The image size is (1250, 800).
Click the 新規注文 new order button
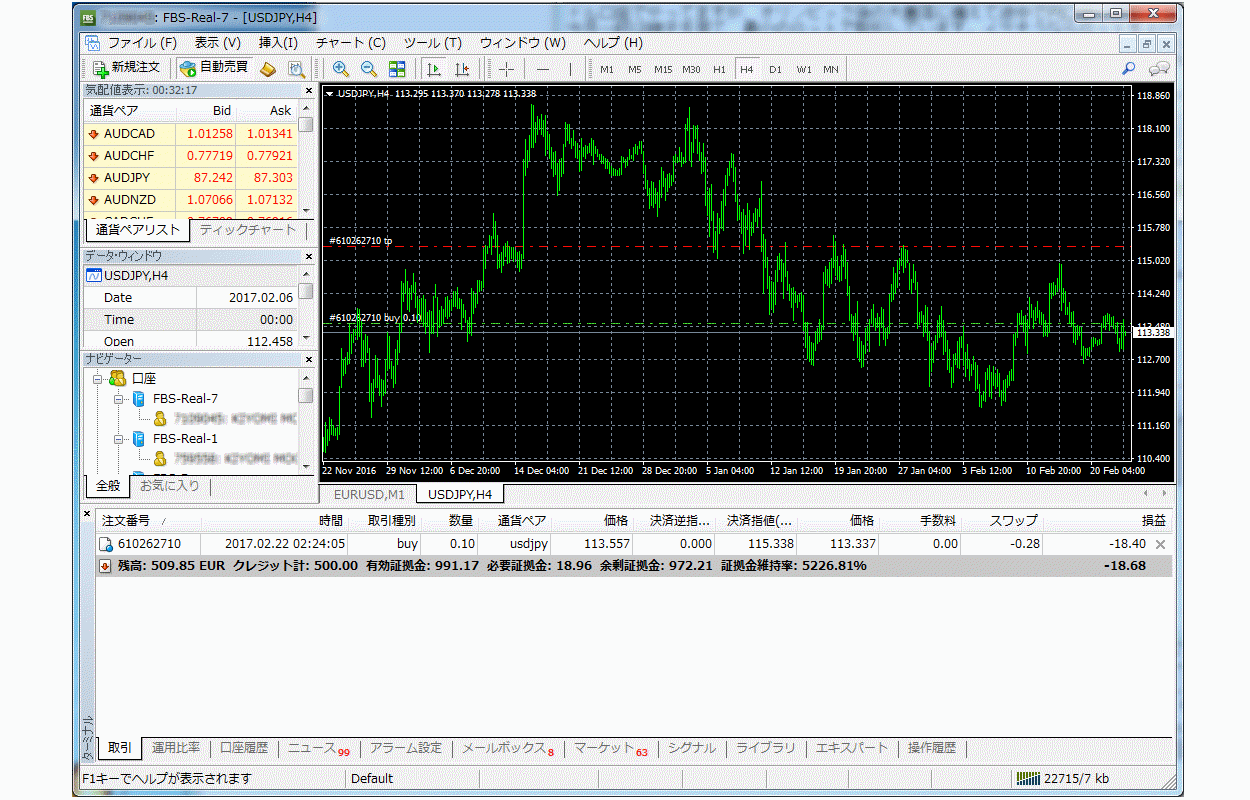[x=126, y=68]
